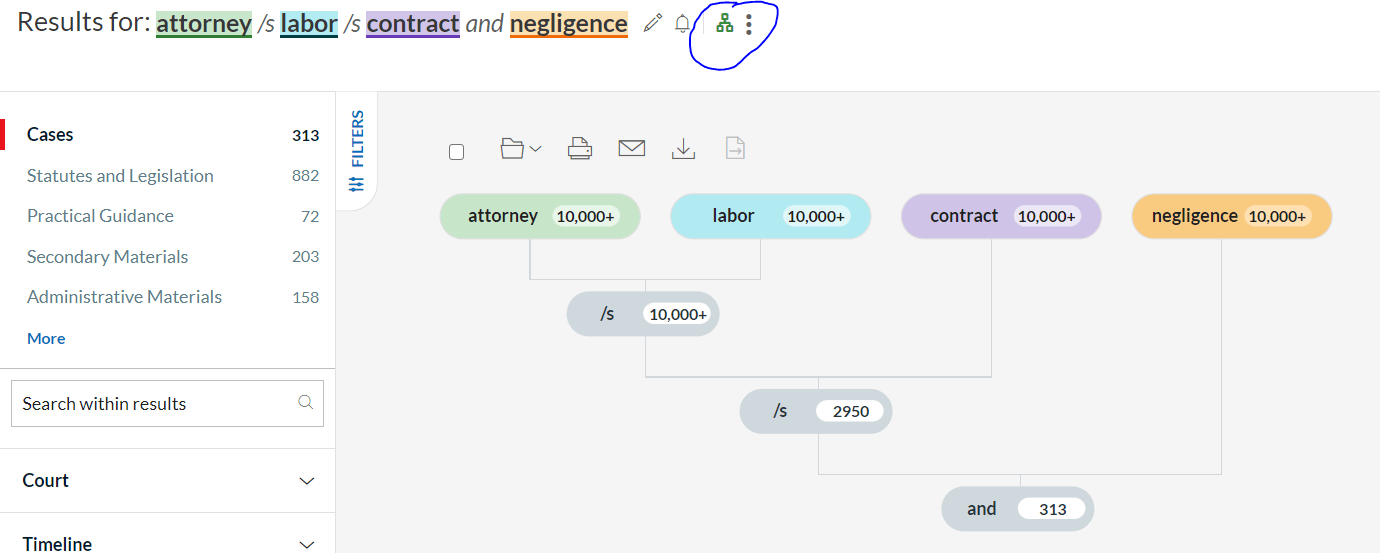Image resolution: width=1380 pixels, height=553 pixels.
Task: Check the select-all results checkbox
Action: [457, 152]
